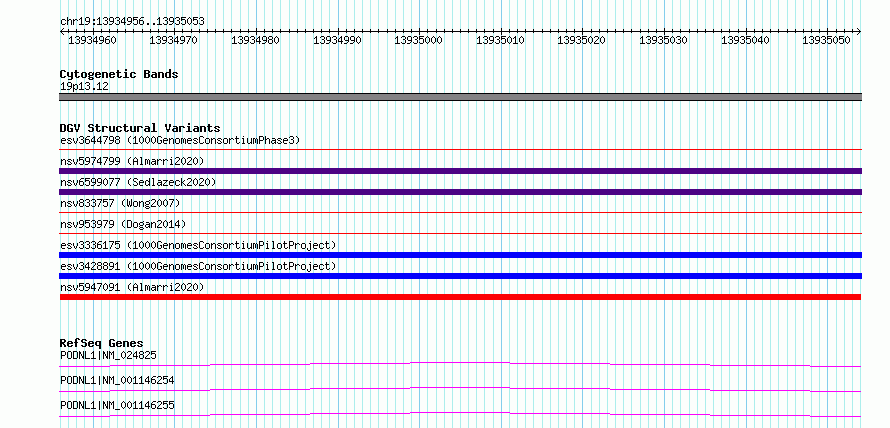Click the chr19:13934956..13935053 region label
Image resolution: width=890 pixels, height=428 pixels.
point(132,21)
